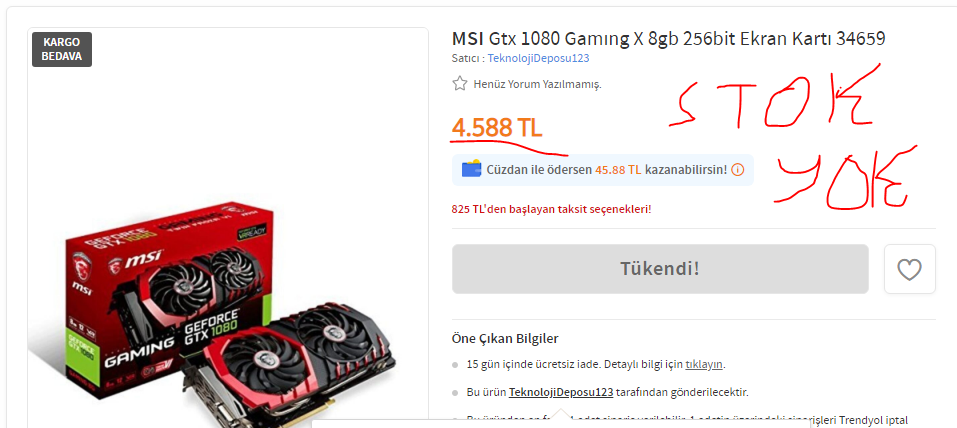
Task: Open TeknolojiDeposu123 seller link beside Satıcı
Action: [538, 58]
